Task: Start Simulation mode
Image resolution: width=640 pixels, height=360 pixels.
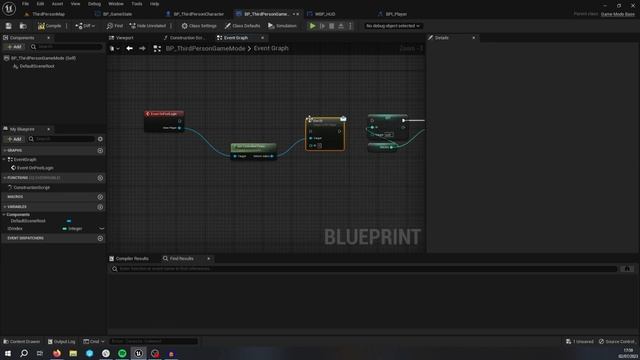Action: click(x=282, y=26)
